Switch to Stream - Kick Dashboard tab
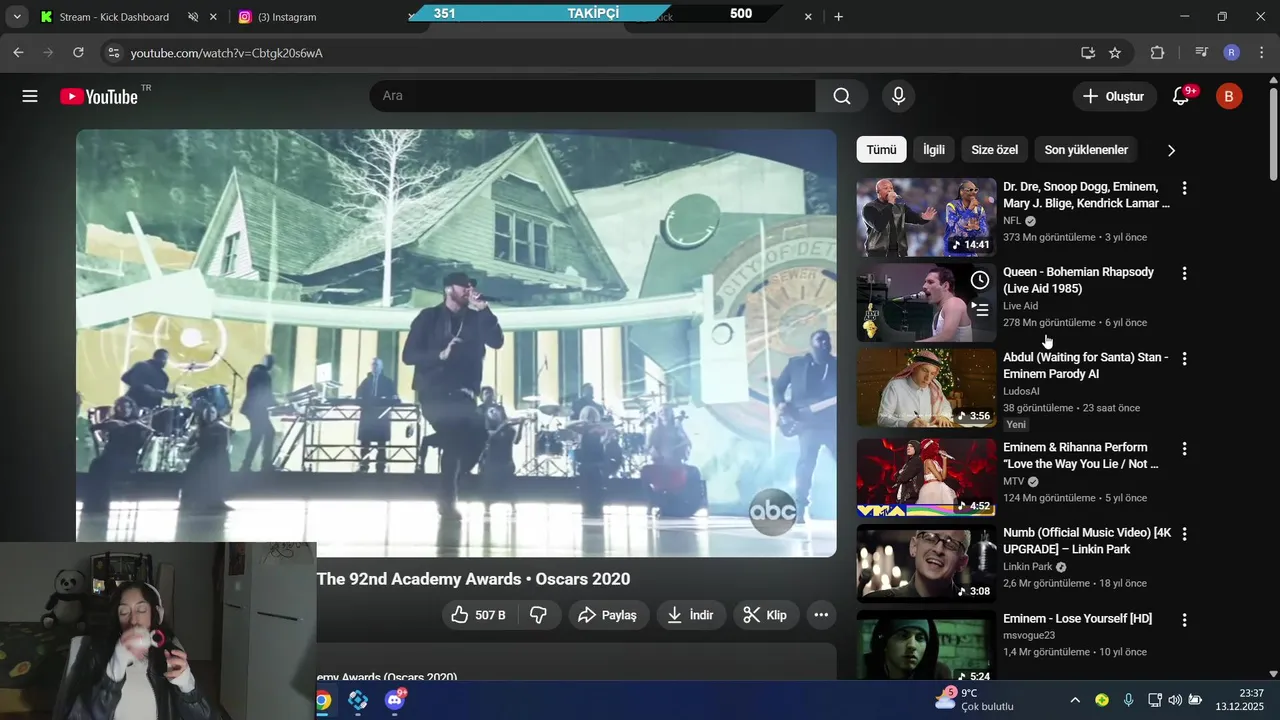This screenshot has height=720, width=1280. (115, 17)
